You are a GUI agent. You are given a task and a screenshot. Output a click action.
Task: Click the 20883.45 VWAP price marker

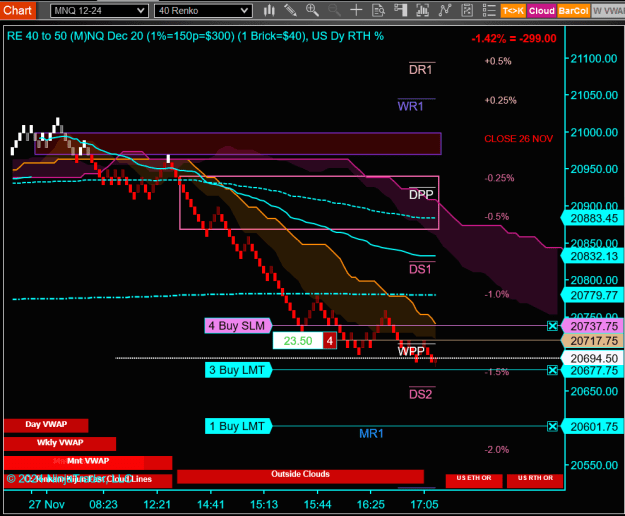coord(593,218)
